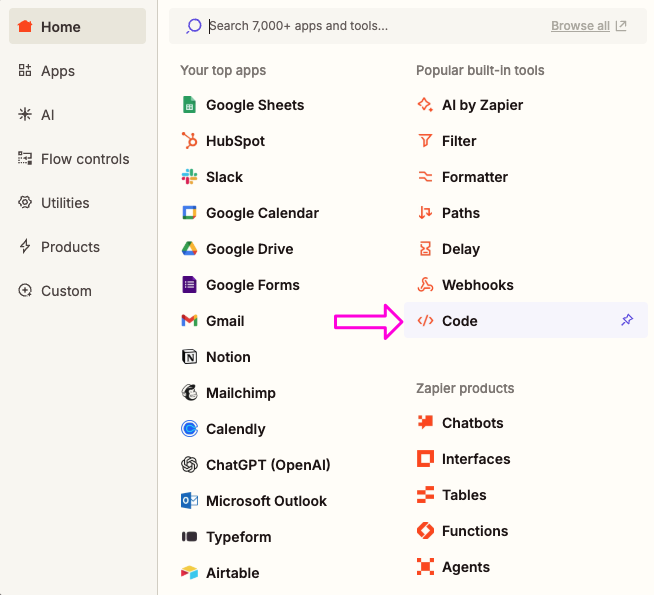Choose the Google Calendar app label

pos(262,213)
